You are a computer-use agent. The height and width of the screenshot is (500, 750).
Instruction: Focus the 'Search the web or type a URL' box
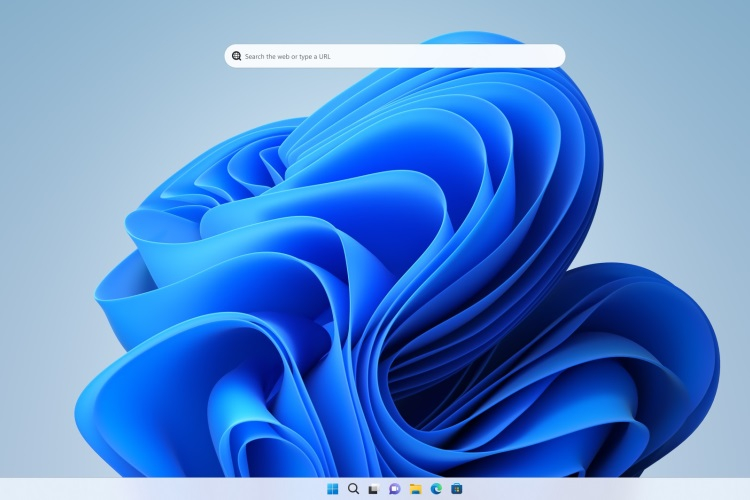coord(395,56)
